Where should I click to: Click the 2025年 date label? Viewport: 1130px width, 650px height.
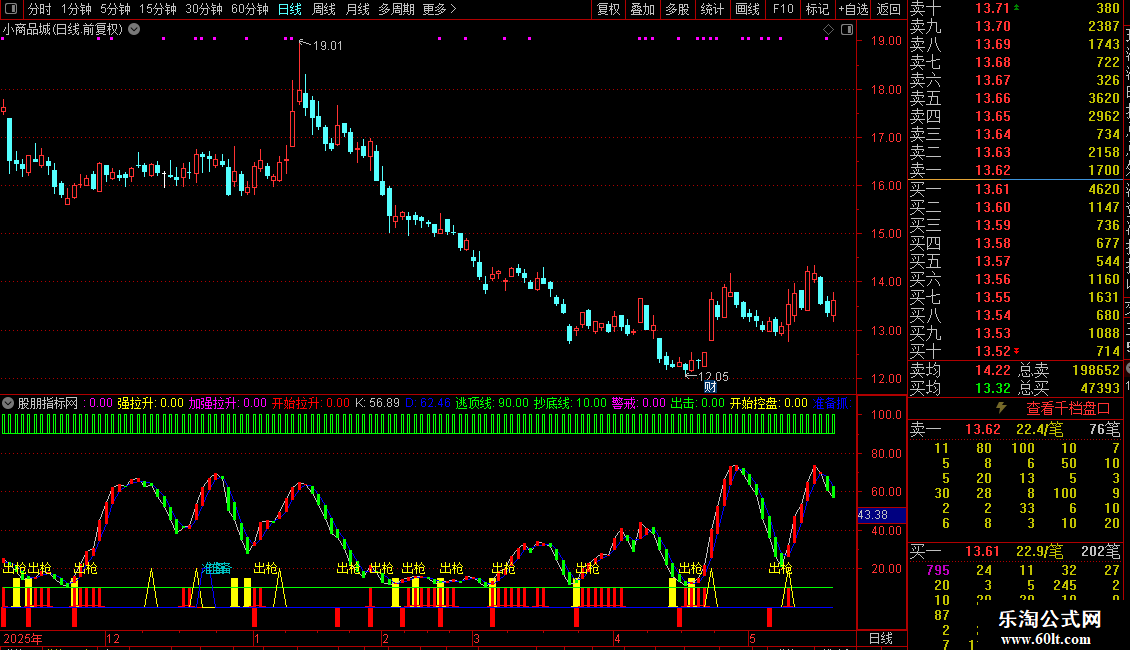point(22,638)
